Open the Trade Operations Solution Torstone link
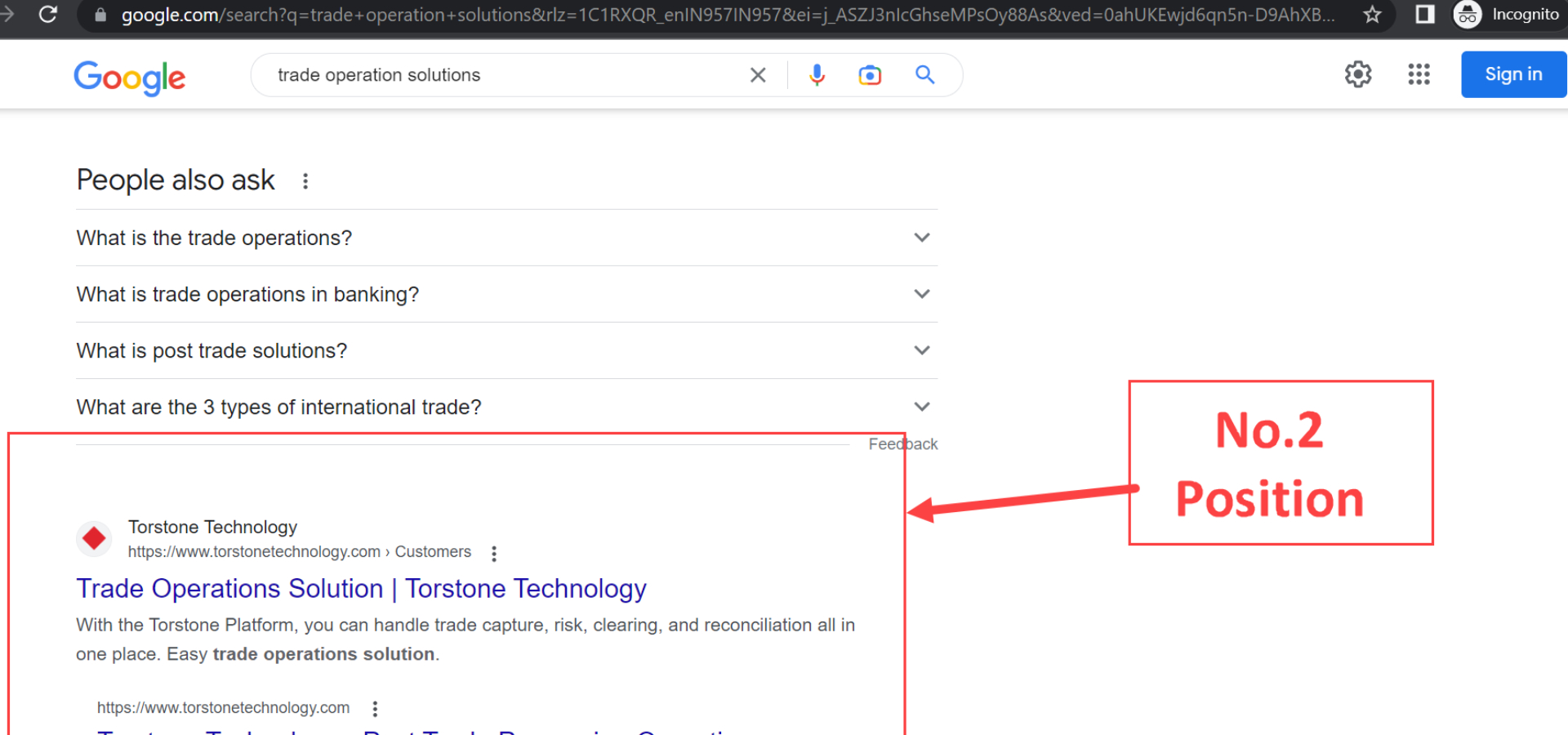The width and height of the screenshot is (1568, 735). click(361, 588)
